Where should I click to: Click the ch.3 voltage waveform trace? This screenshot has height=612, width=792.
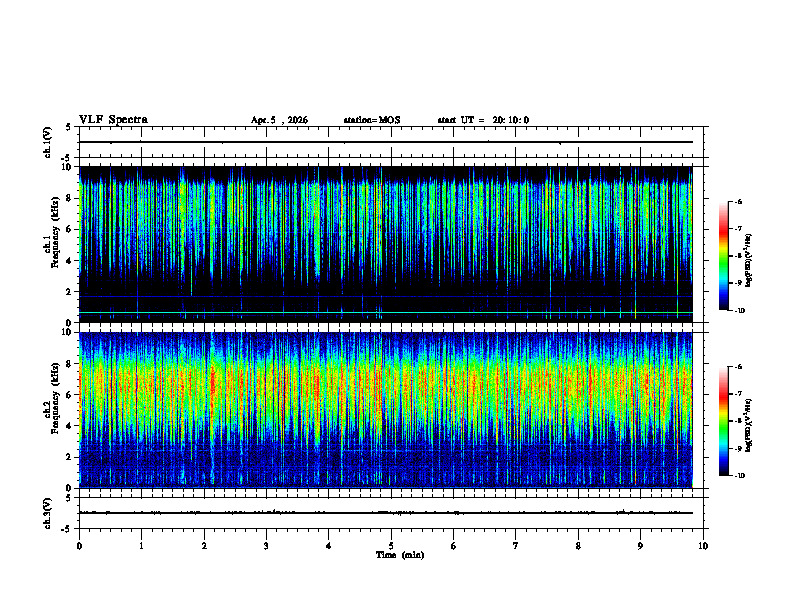pyautogui.click(x=386, y=513)
